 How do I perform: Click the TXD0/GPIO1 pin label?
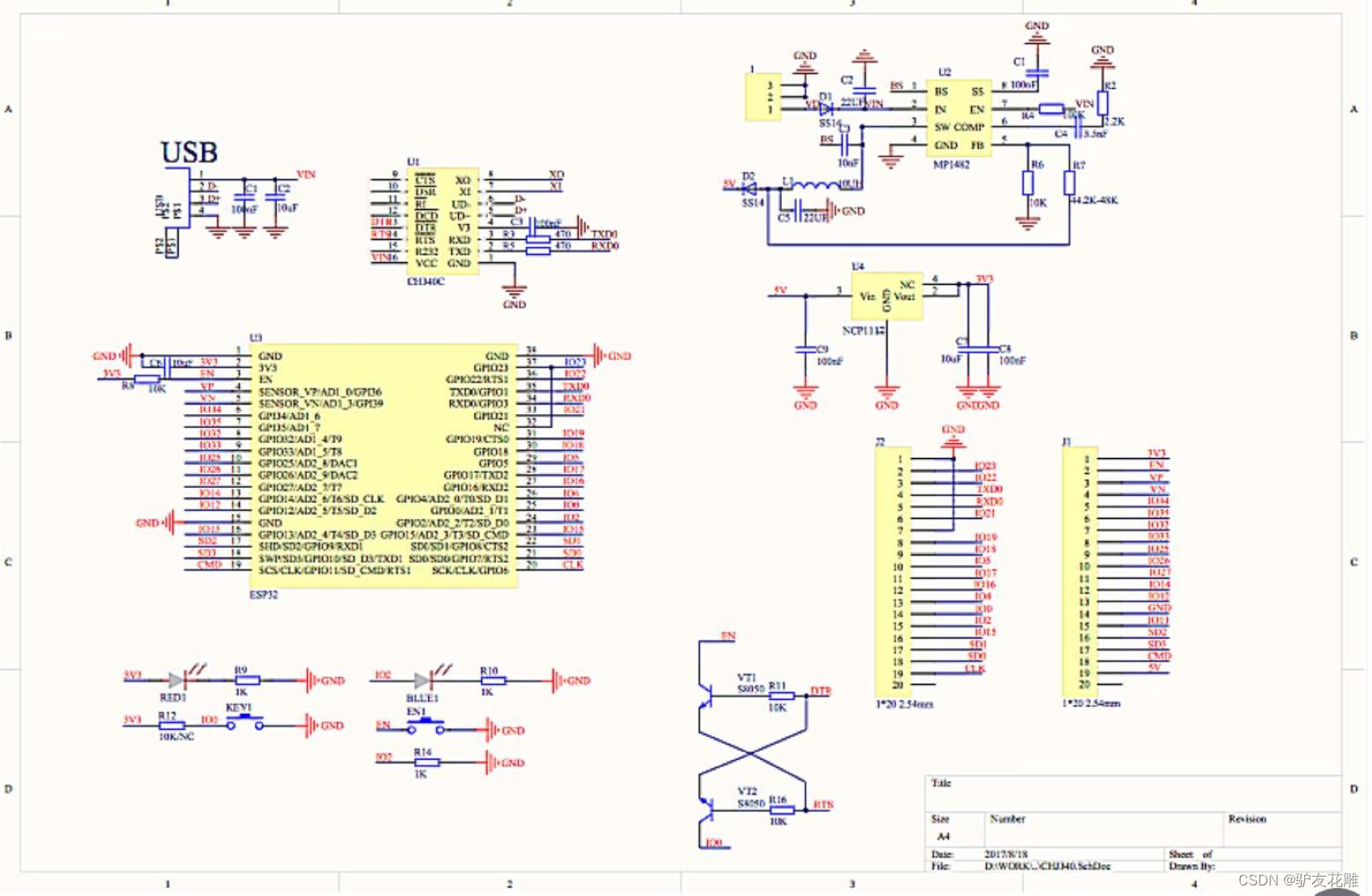pyautogui.click(x=478, y=391)
